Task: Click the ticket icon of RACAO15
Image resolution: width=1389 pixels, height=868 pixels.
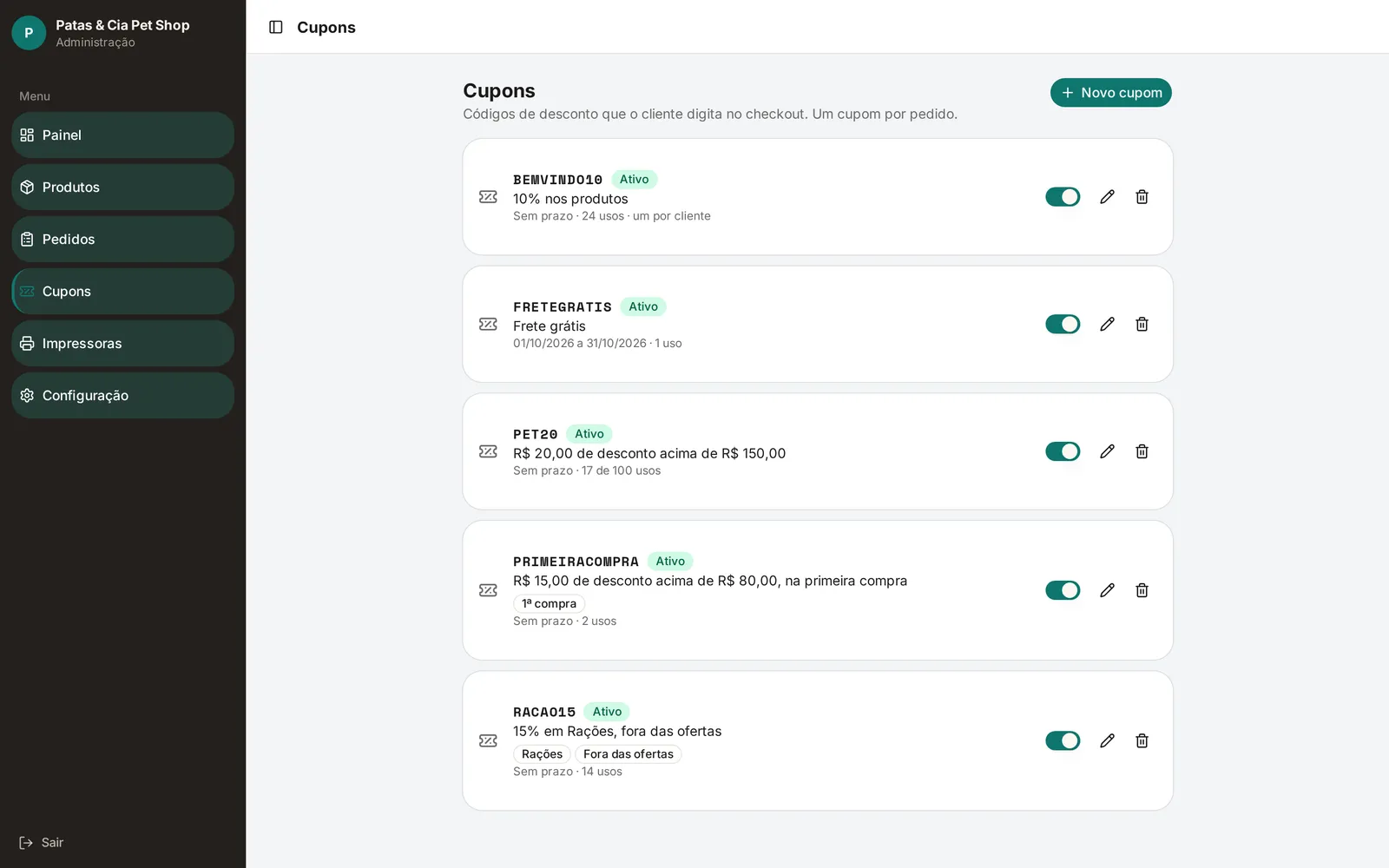Action: tap(488, 740)
